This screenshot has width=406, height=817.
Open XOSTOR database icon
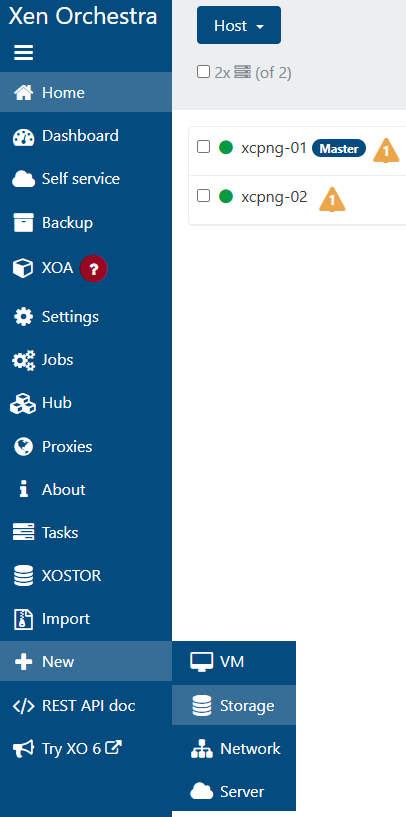(23, 576)
